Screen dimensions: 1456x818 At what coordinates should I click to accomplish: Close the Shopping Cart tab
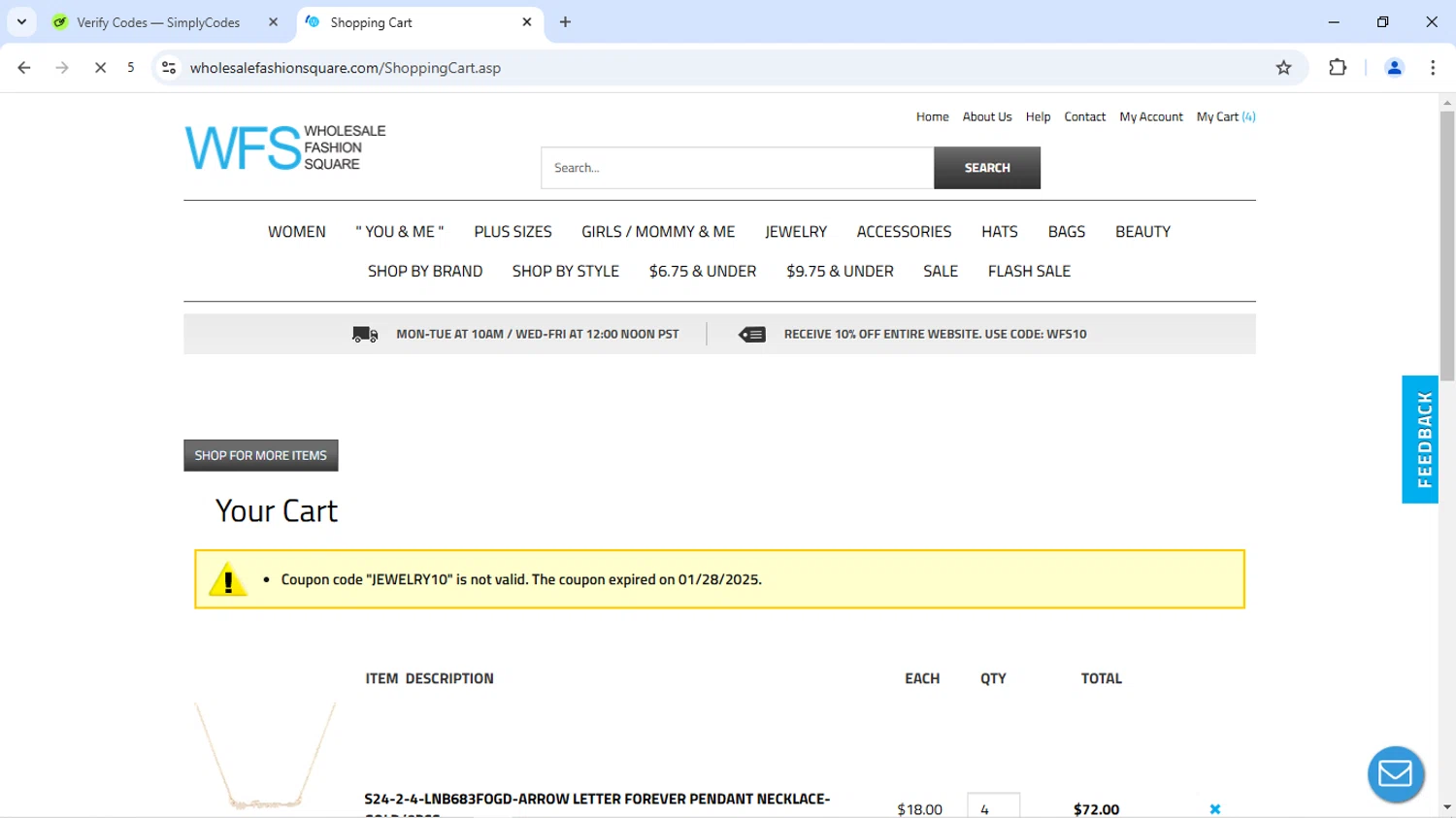pos(527,22)
